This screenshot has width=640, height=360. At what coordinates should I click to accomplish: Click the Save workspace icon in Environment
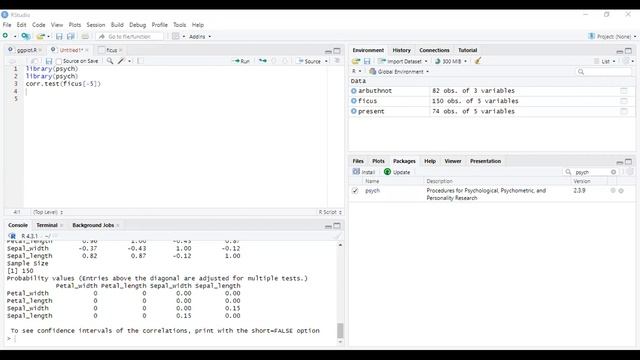coord(367,61)
